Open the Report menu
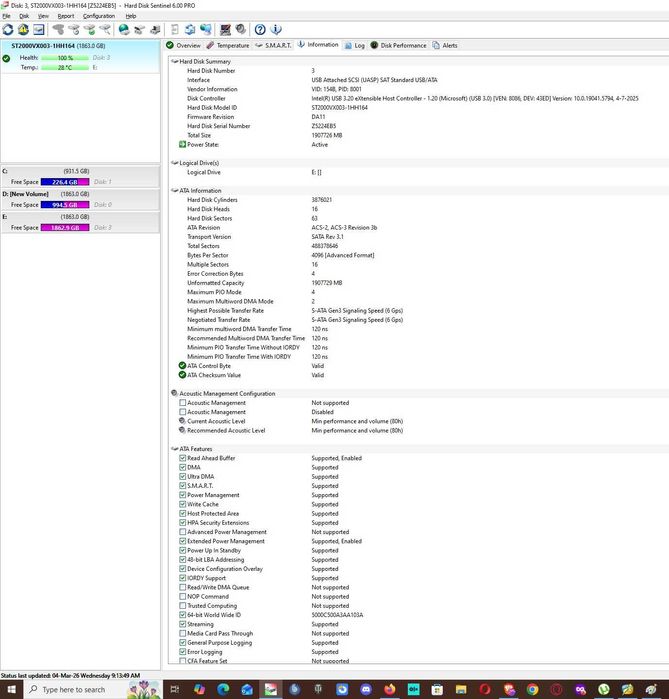Viewport: 669px width, 699px height. (66, 16)
